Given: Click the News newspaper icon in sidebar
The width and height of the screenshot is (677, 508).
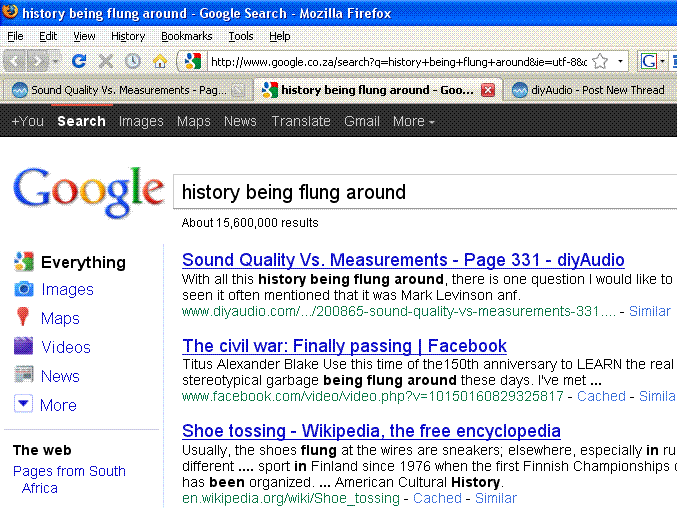Looking at the screenshot, I should coord(24,375).
